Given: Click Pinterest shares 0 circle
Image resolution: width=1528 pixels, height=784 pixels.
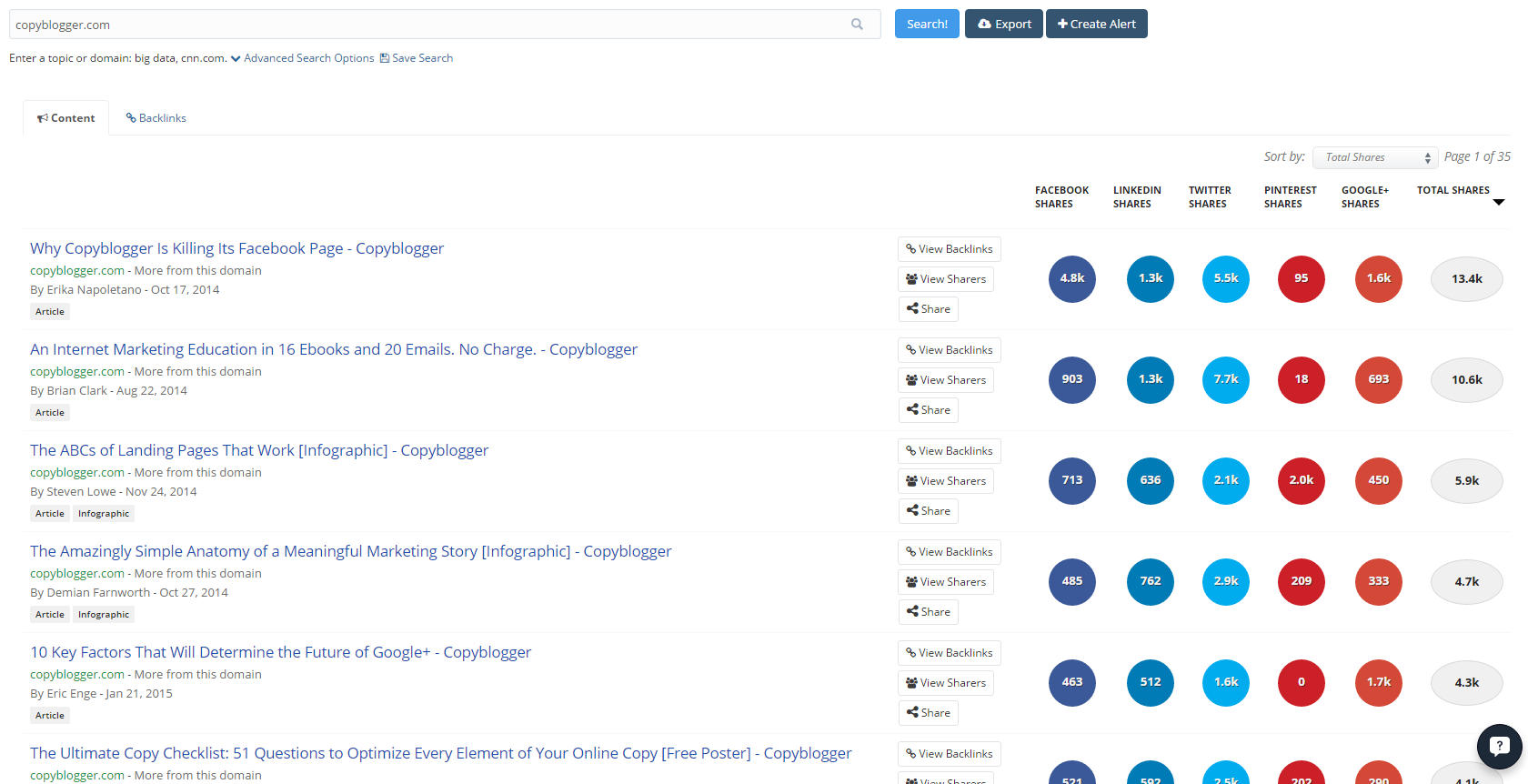Looking at the screenshot, I should (x=1302, y=683).
